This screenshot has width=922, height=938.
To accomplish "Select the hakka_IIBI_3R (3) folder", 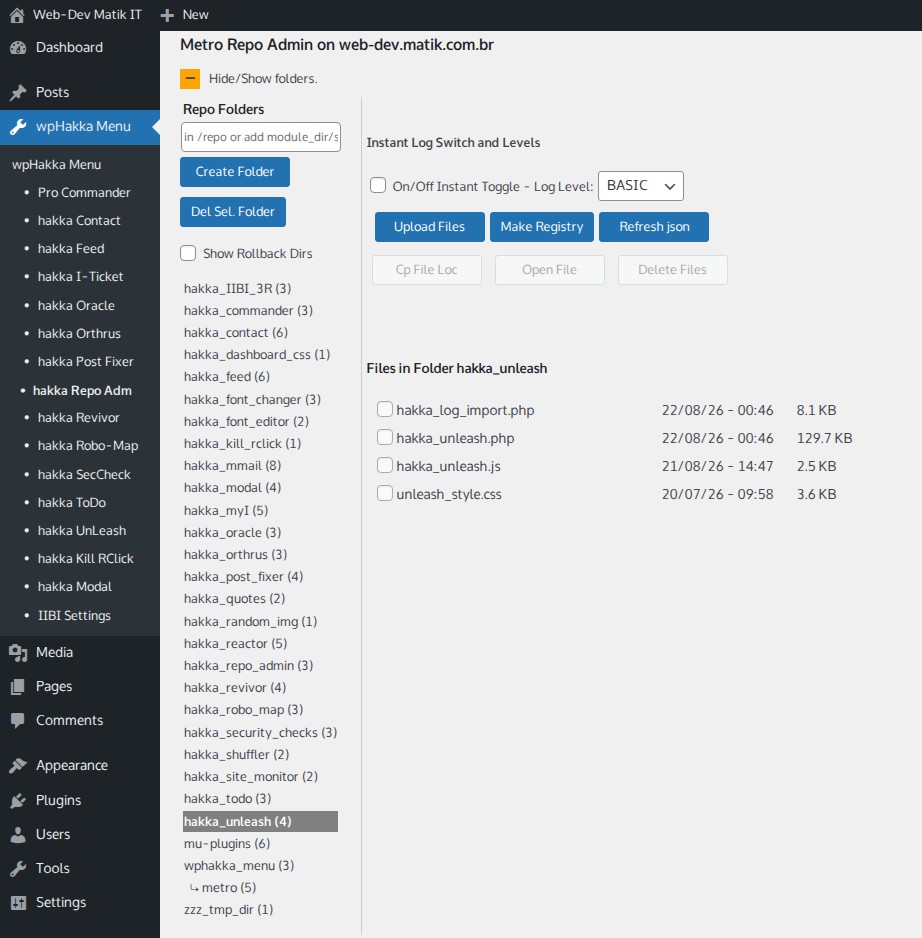I will [238, 289].
